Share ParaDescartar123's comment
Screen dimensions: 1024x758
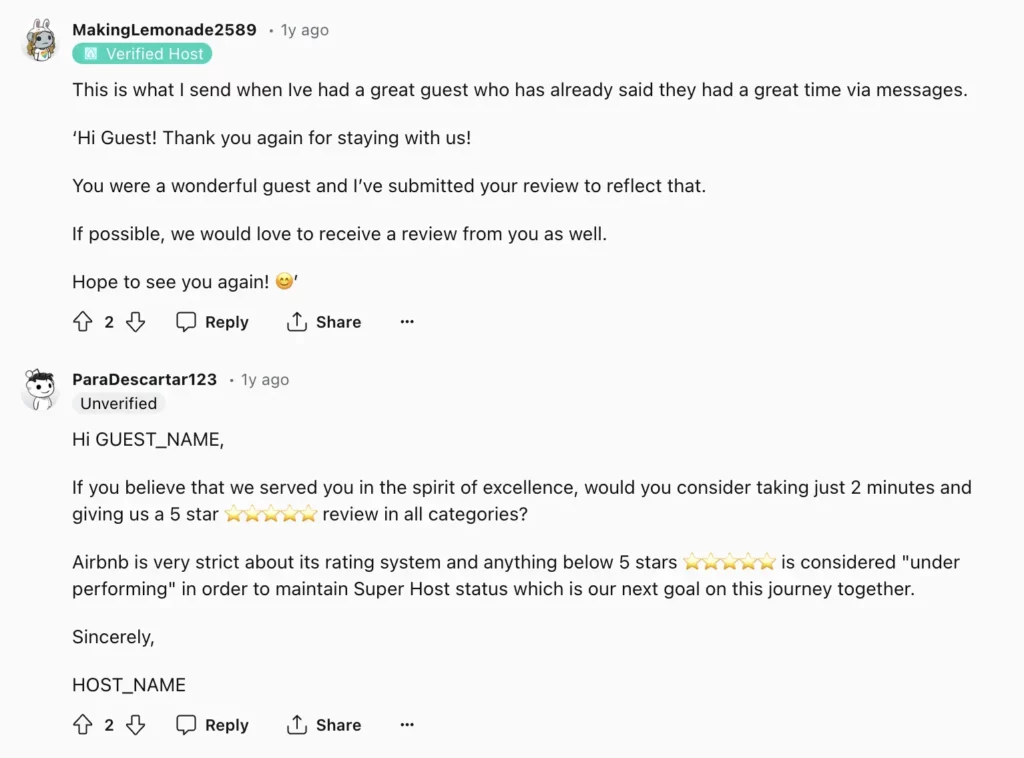[324, 725]
